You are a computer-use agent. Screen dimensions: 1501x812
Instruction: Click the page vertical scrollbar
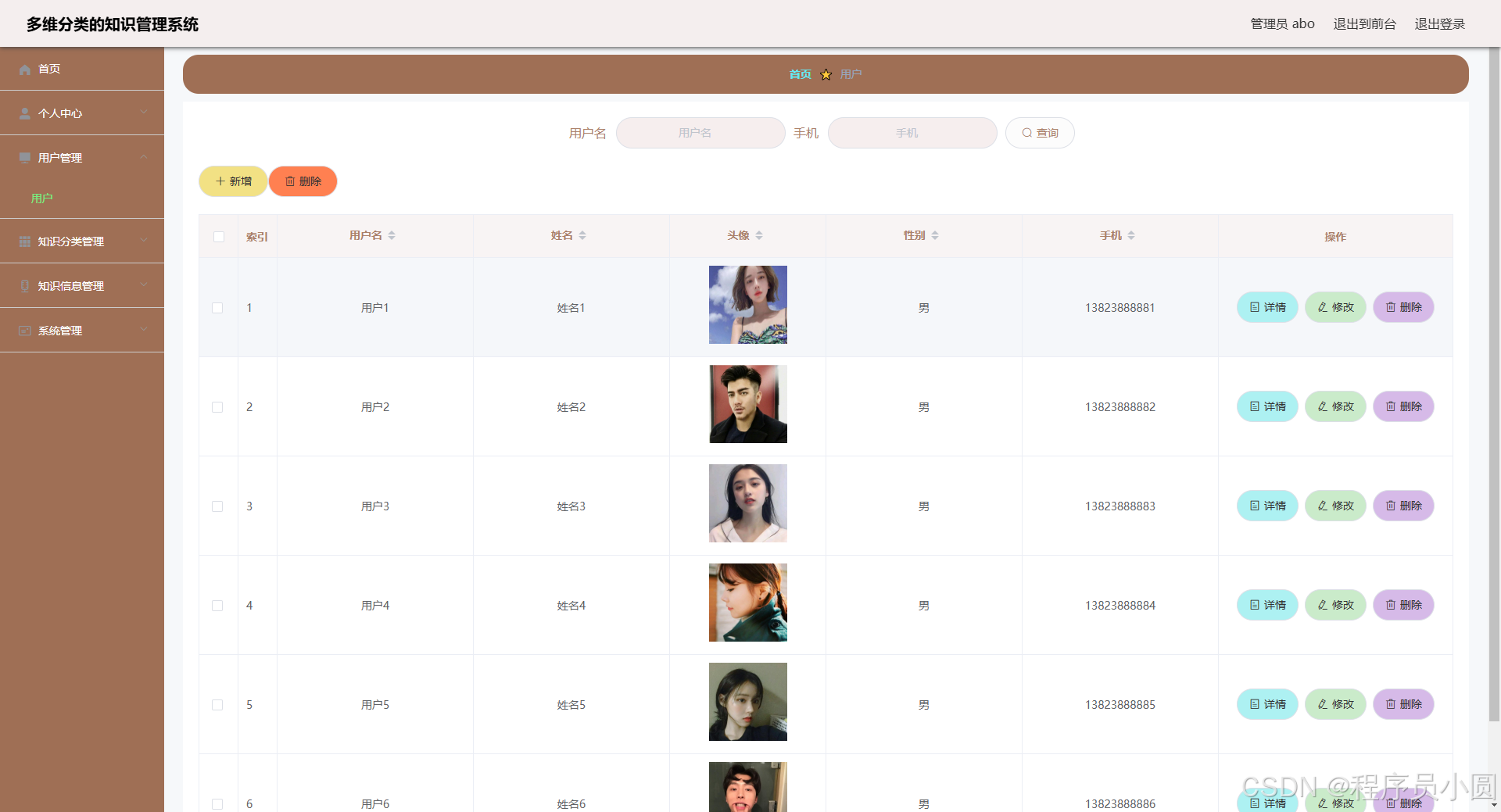click(1494, 383)
